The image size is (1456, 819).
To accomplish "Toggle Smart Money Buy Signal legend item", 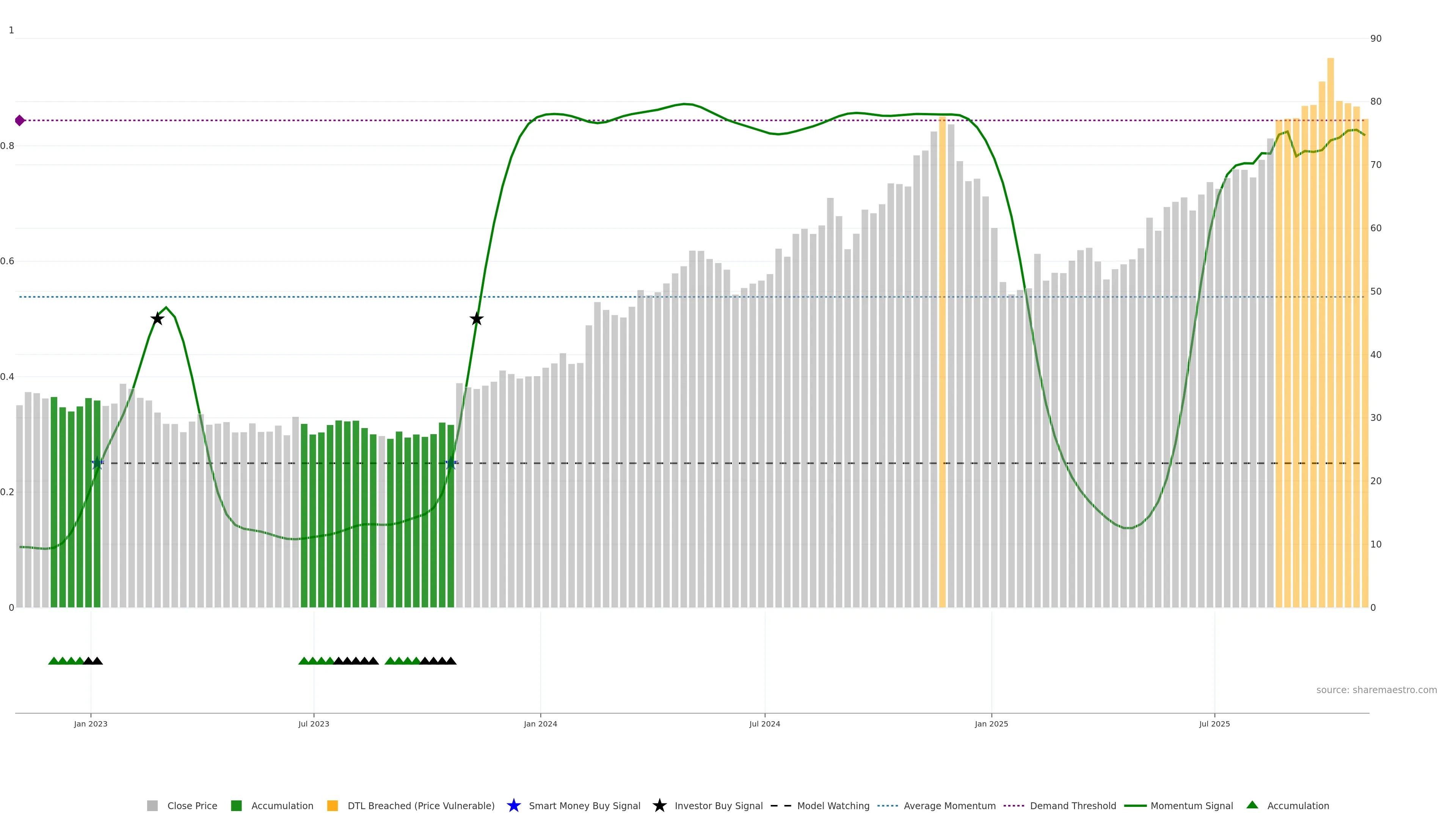I will click(584, 806).
